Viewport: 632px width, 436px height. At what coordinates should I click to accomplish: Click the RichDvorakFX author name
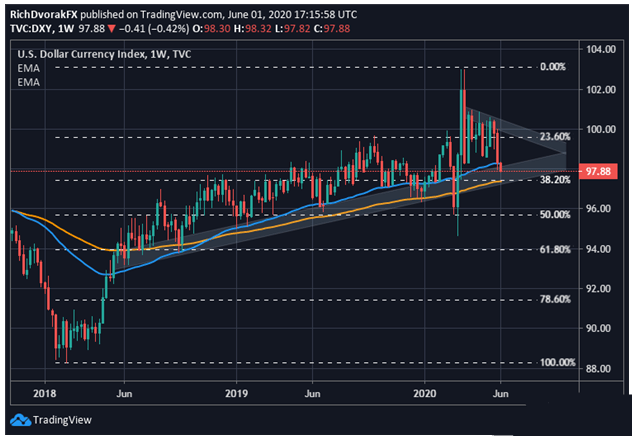point(44,15)
